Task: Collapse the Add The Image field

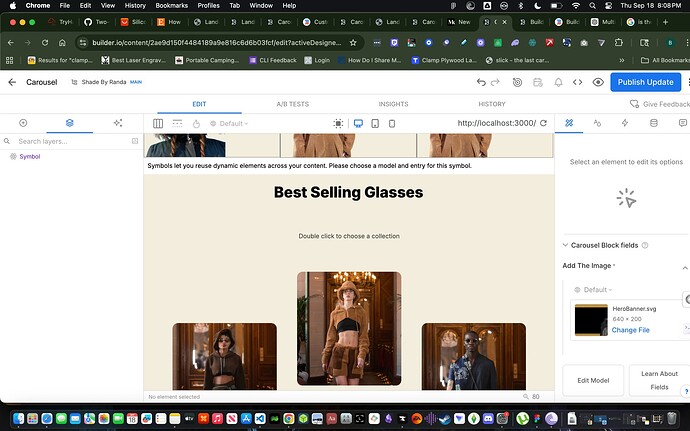Action: click(x=685, y=268)
